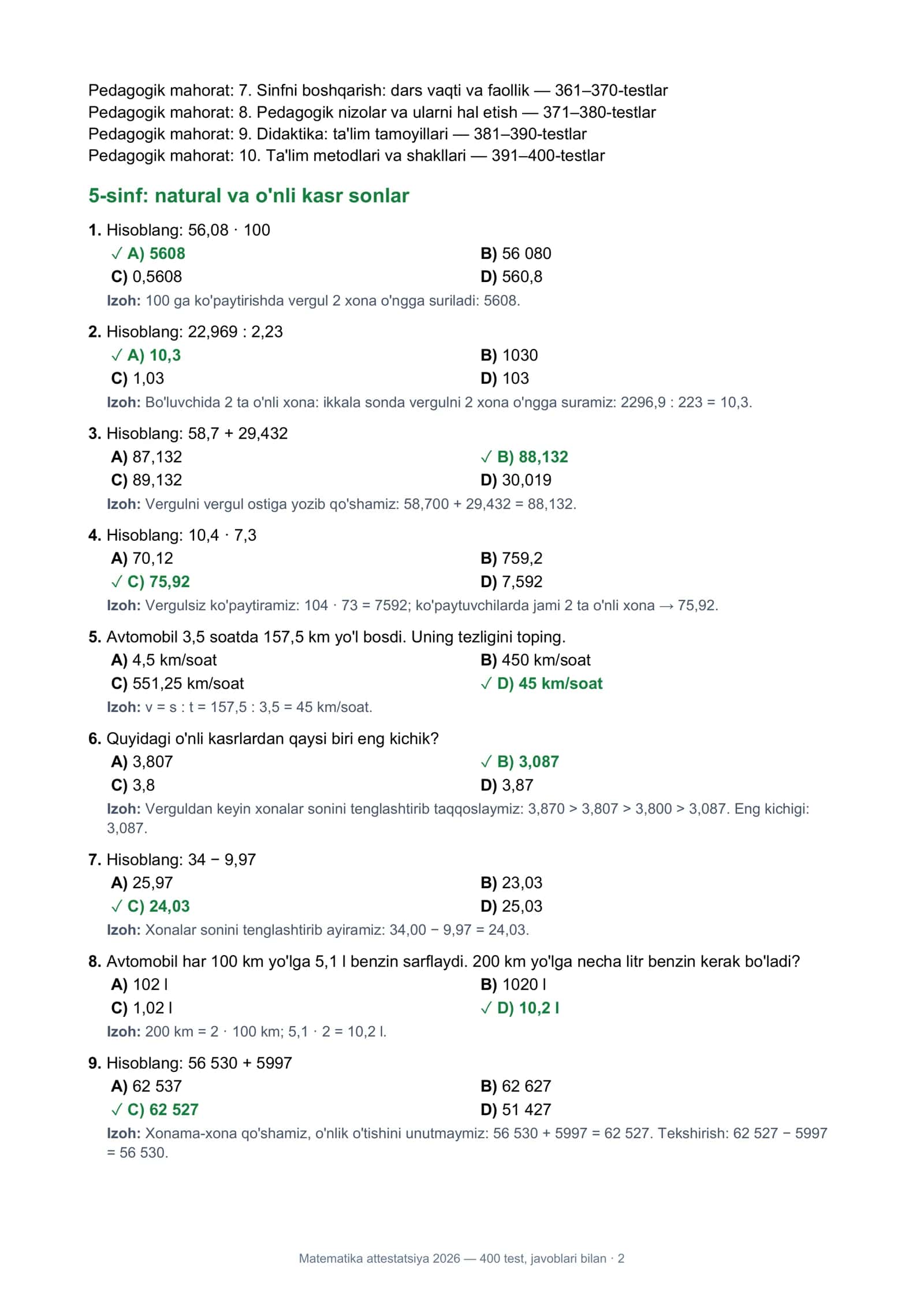The height and width of the screenshot is (1307, 924).
Task: Click the green checkmark beside answer A) 5608
Action: click(x=117, y=254)
